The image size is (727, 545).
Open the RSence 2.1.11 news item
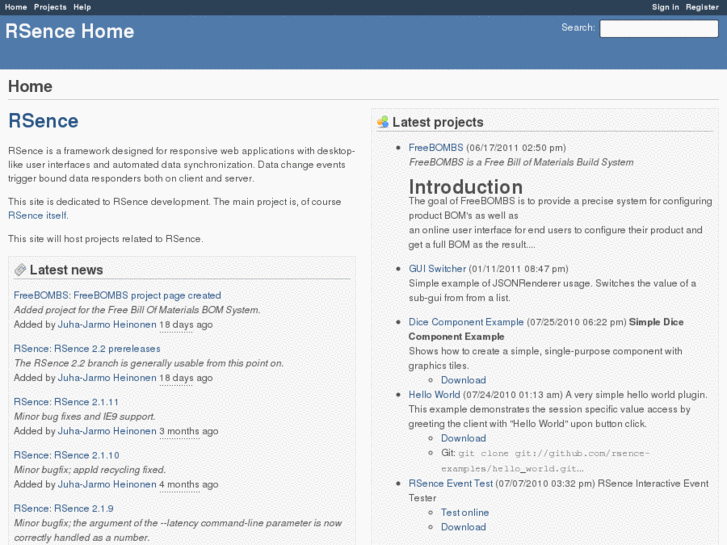tap(66, 401)
